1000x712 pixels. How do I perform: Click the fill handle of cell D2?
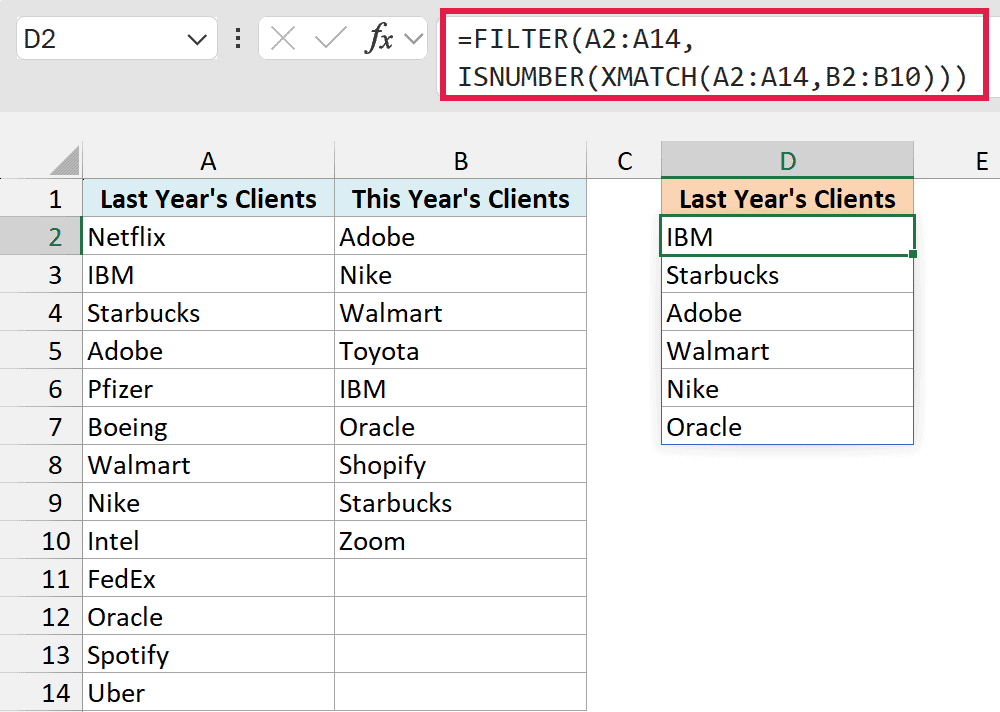pos(913,254)
